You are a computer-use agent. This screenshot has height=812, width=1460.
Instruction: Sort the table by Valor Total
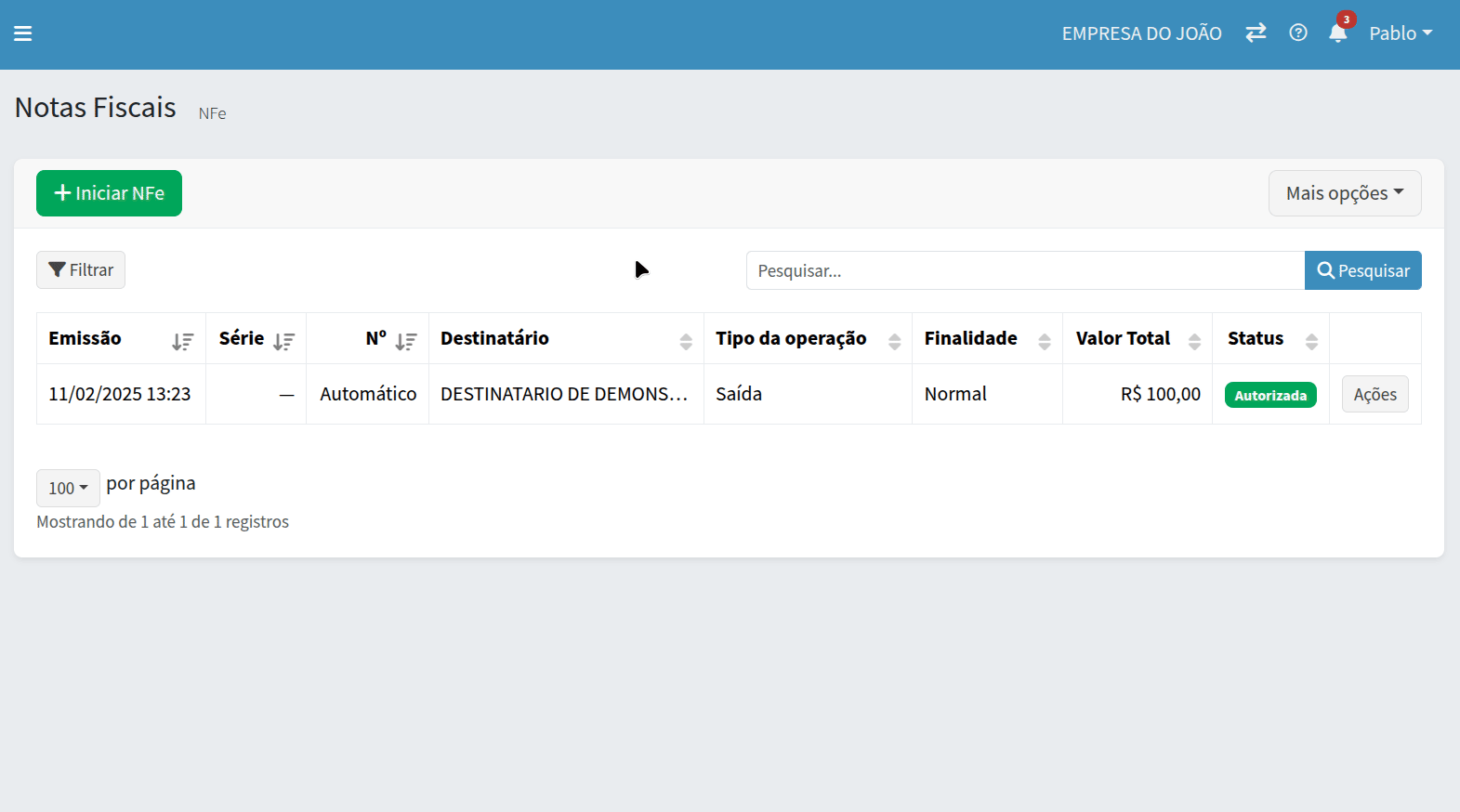(x=1194, y=341)
